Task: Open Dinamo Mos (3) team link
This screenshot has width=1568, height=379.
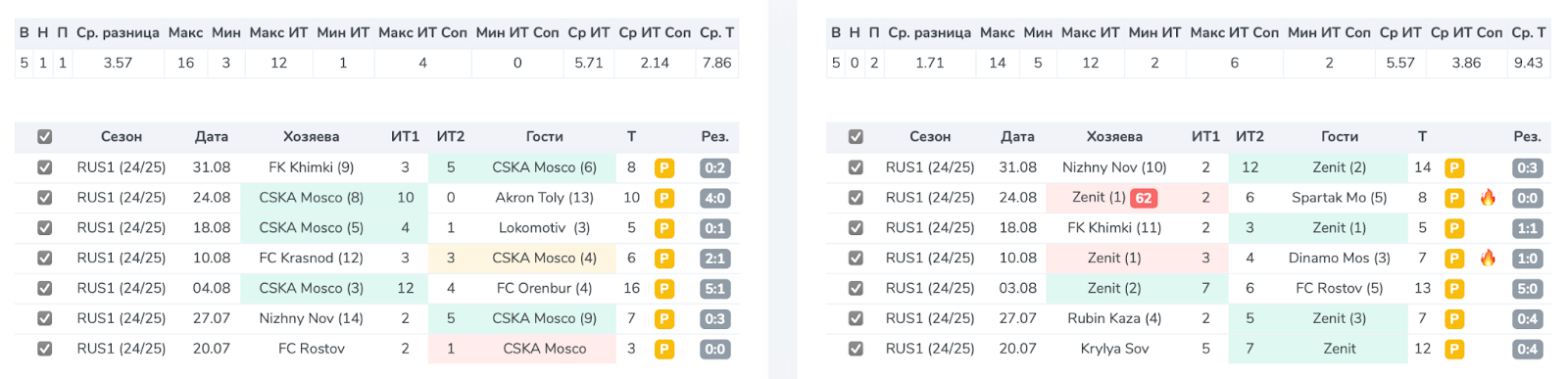Action: click(1340, 259)
